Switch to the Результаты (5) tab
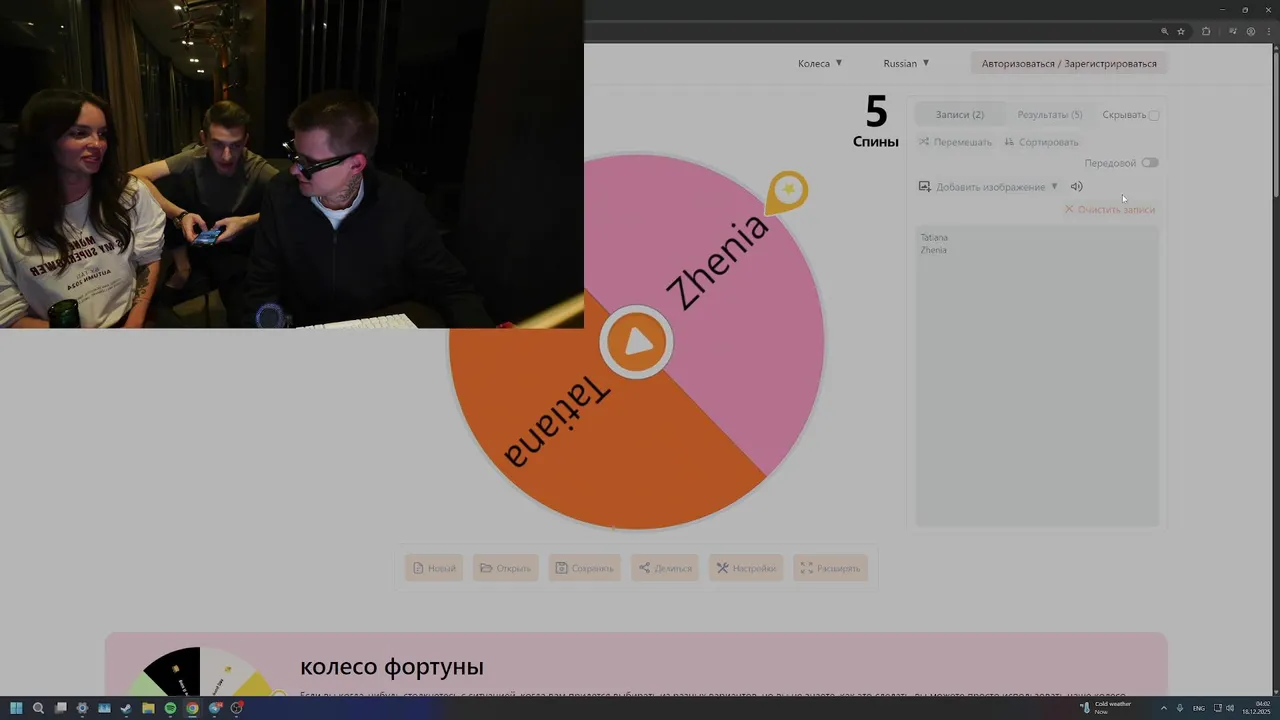 [1049, 115]
